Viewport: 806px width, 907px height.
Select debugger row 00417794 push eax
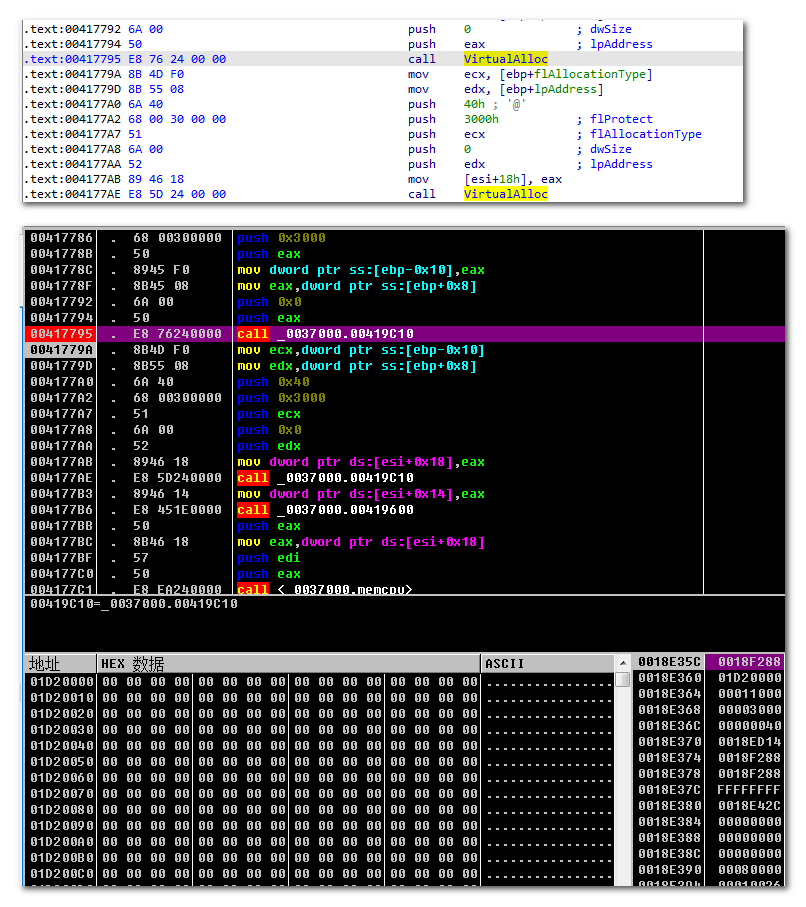[404, 318]
